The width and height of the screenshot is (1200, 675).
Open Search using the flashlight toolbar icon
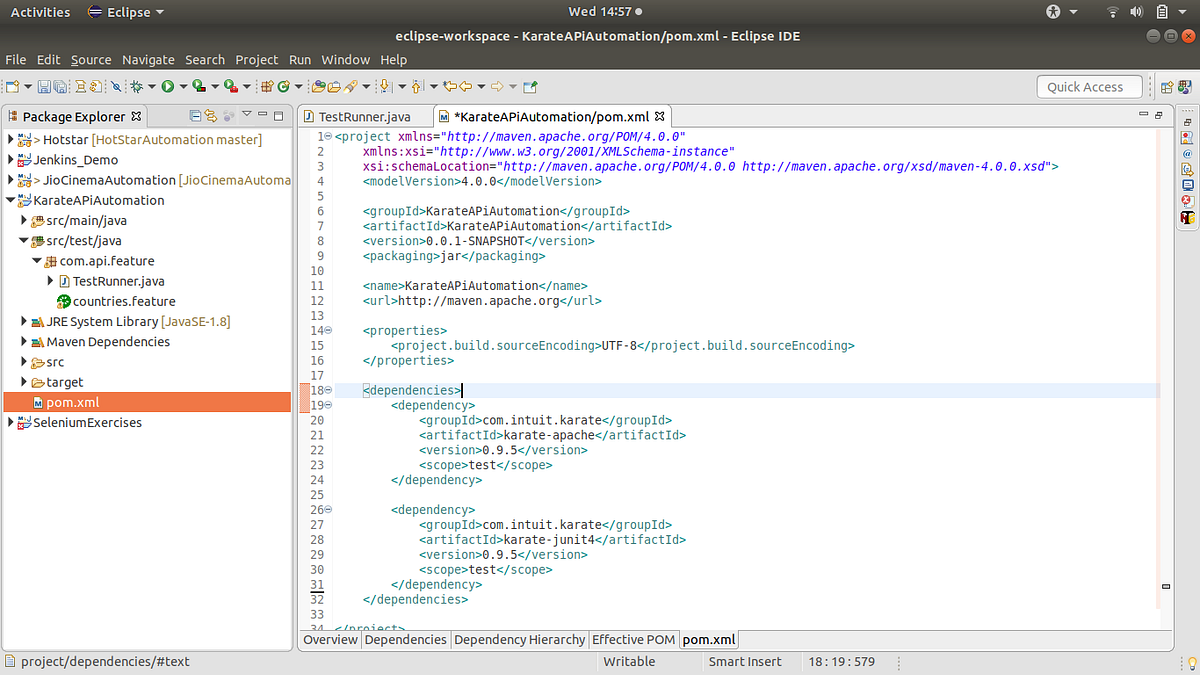click(x=350, y=87)
